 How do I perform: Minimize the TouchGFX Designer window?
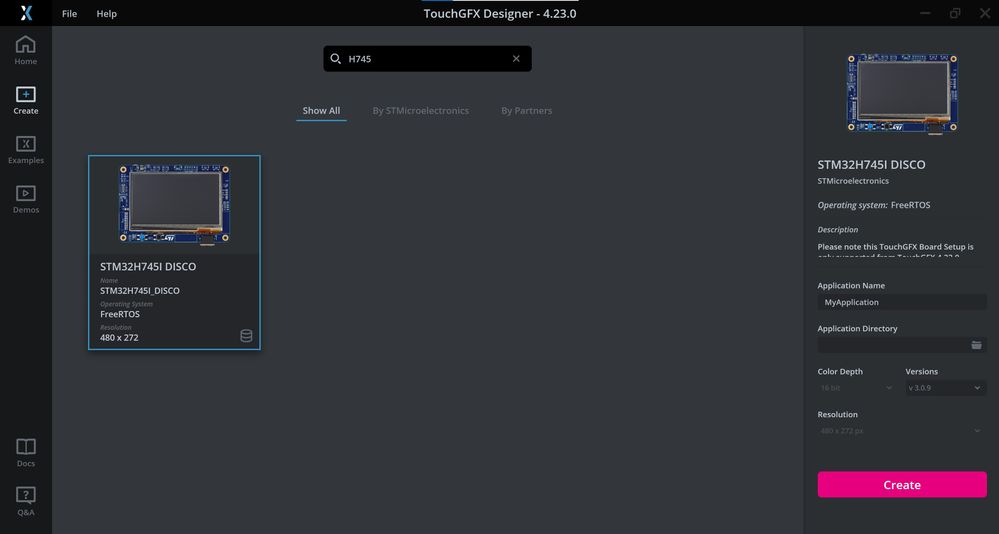tap(925, 13)
